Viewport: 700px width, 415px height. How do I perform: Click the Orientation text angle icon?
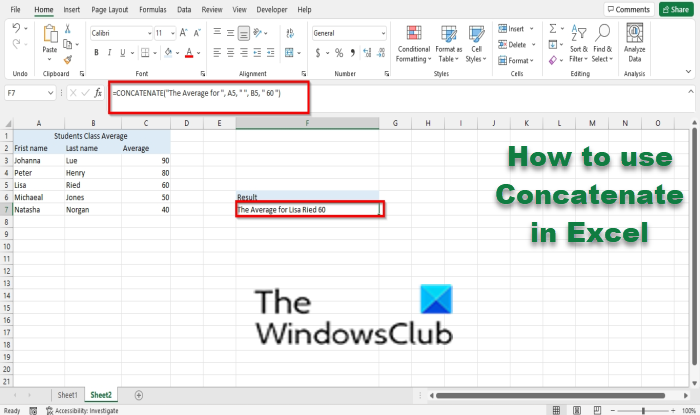coord(258,32)
